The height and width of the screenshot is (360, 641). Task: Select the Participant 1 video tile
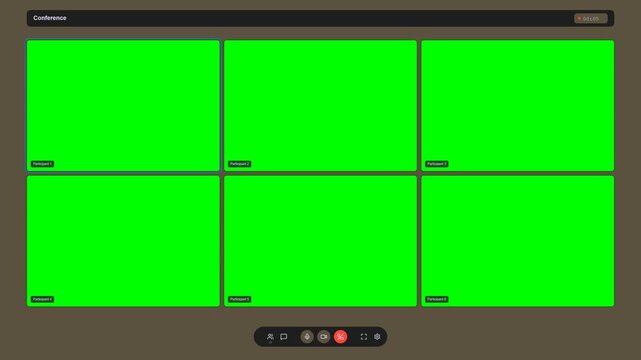click(123, 105)
